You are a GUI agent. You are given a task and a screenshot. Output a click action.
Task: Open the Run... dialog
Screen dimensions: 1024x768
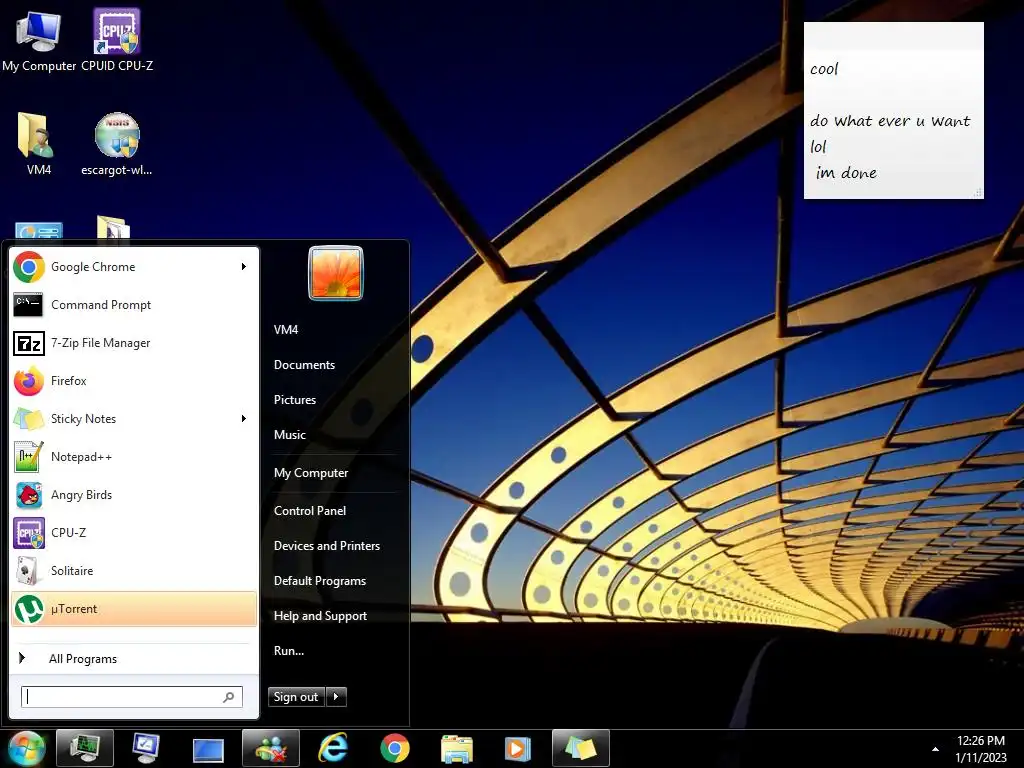coord(289,651)
